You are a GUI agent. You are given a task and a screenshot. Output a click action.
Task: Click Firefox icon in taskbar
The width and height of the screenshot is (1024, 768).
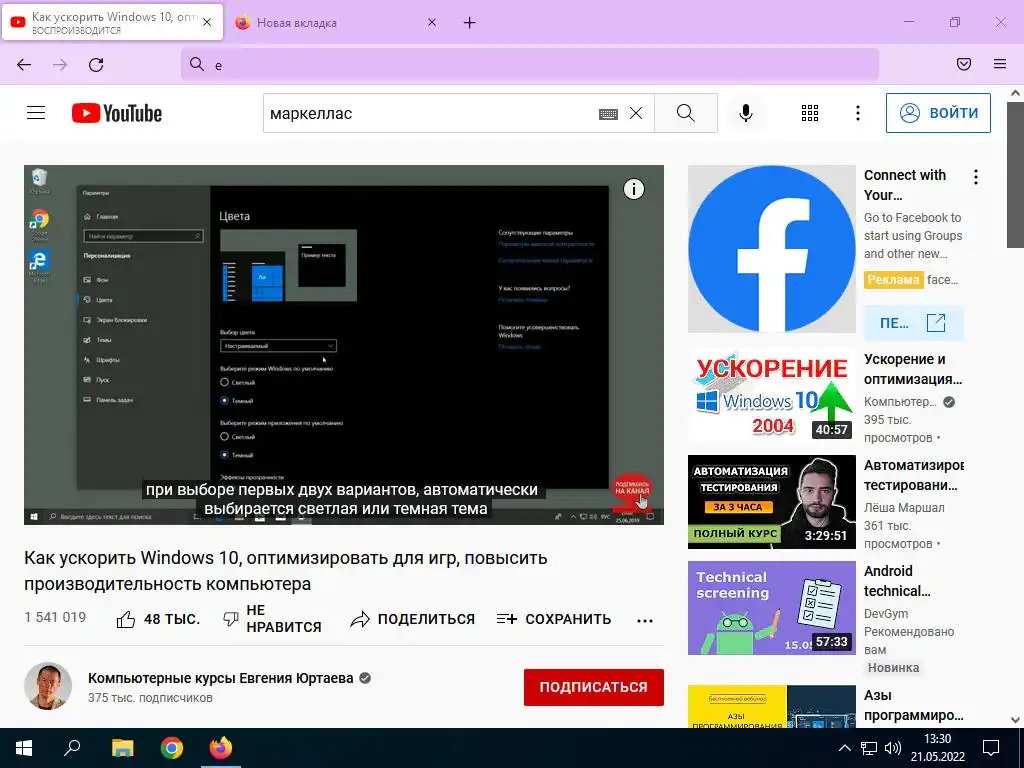[x=221, y=748]
